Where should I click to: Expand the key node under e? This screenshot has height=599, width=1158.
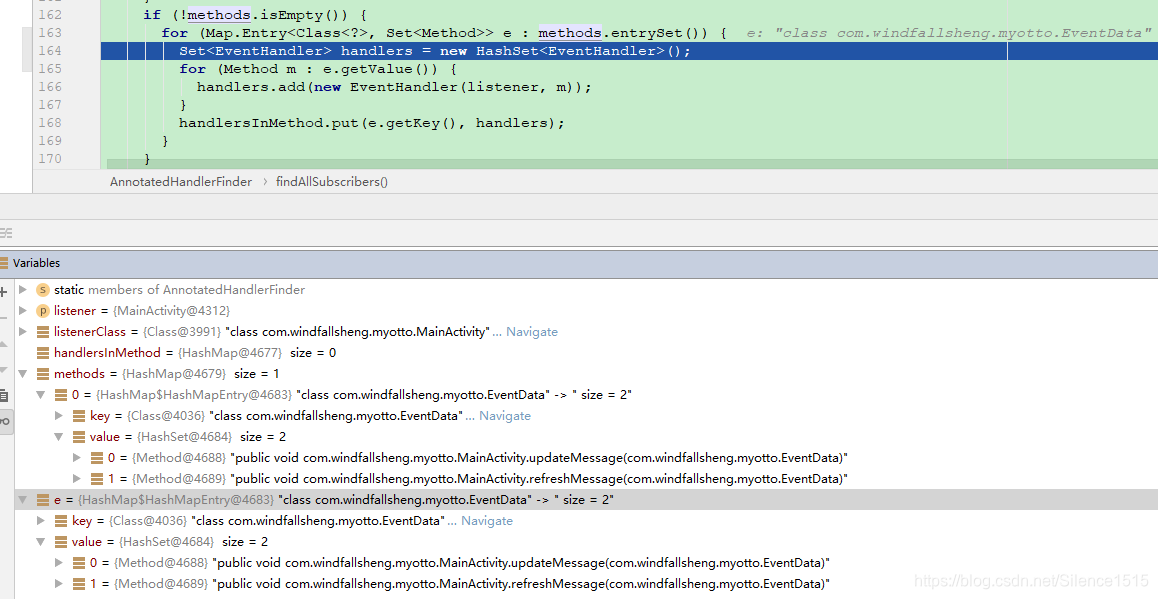point(41,521)
